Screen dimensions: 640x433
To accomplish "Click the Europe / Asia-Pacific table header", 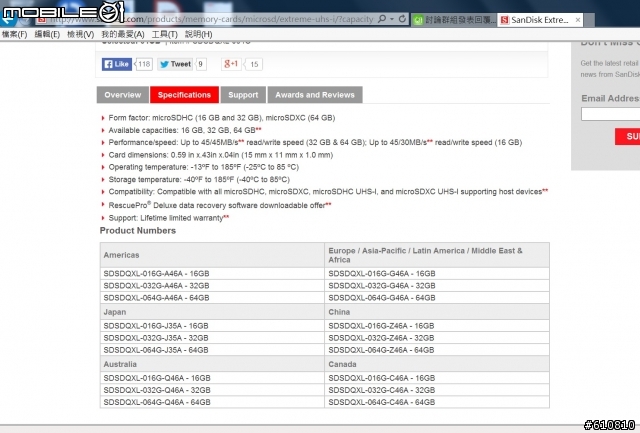I will point(437,255).
